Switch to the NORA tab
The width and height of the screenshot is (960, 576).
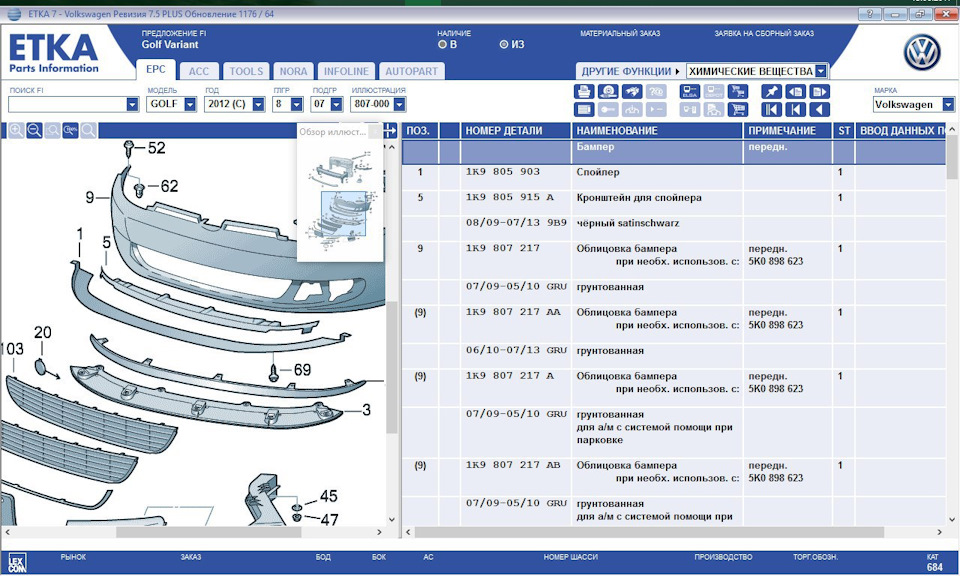[x=293, y=71]
